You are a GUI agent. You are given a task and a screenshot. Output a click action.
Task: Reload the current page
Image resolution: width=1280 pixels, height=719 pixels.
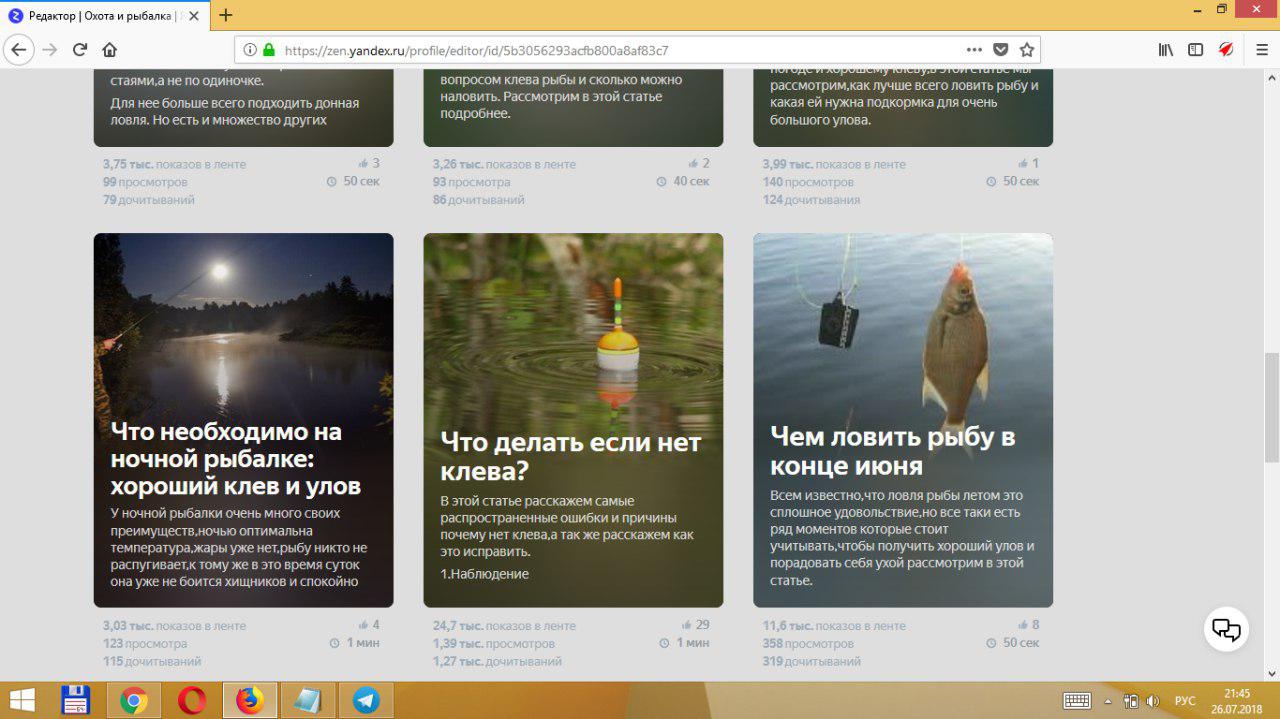(x=80, y=49)
